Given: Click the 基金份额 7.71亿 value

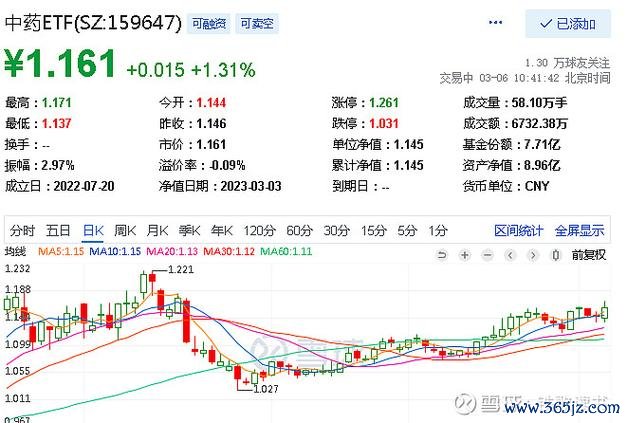Looking at the screenshot, I should [x=542, y=144].
